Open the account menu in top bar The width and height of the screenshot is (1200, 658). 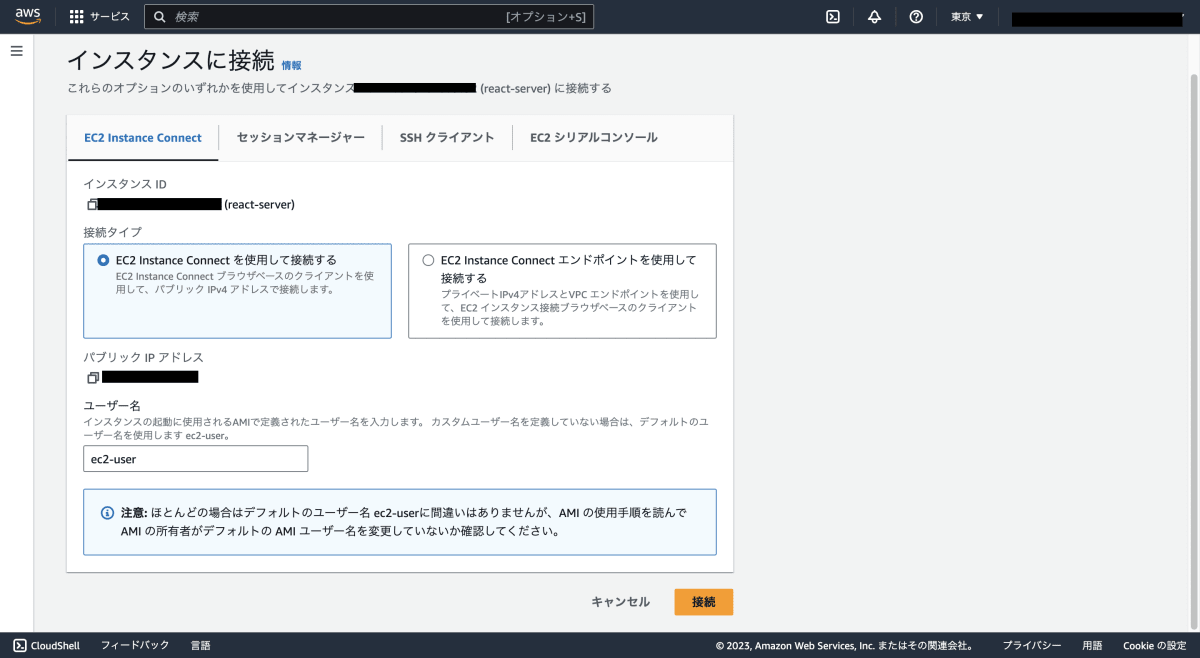click(1097, 18)
